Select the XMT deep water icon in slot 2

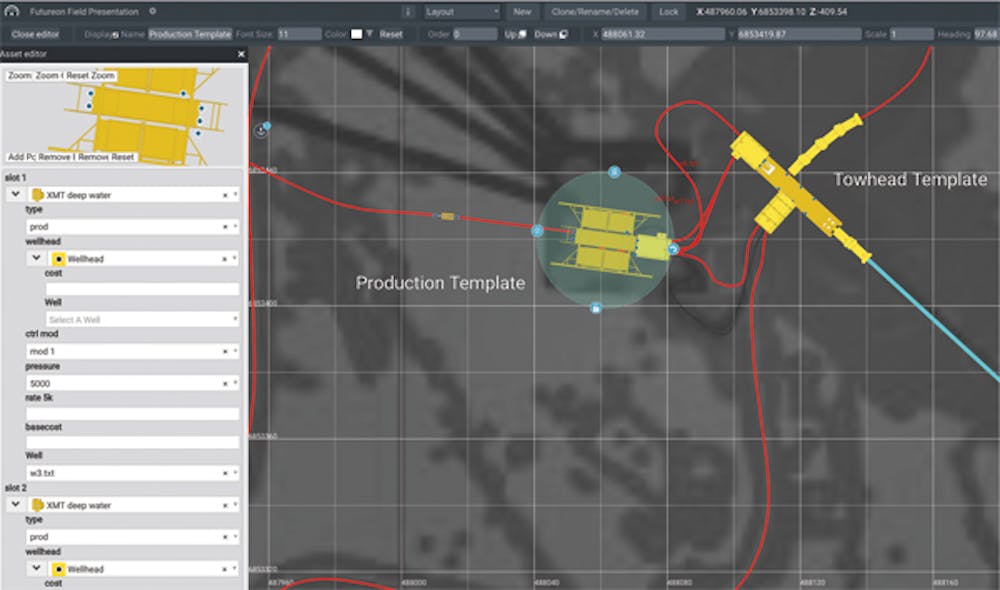coord(37,504)
